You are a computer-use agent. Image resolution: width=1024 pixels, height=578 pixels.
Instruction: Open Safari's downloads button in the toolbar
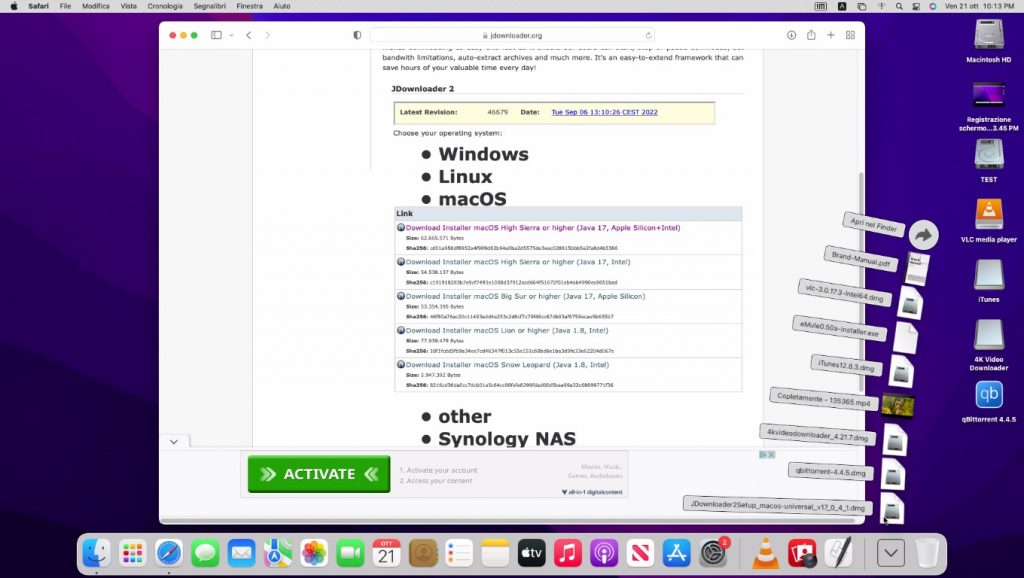click(791, 35)
